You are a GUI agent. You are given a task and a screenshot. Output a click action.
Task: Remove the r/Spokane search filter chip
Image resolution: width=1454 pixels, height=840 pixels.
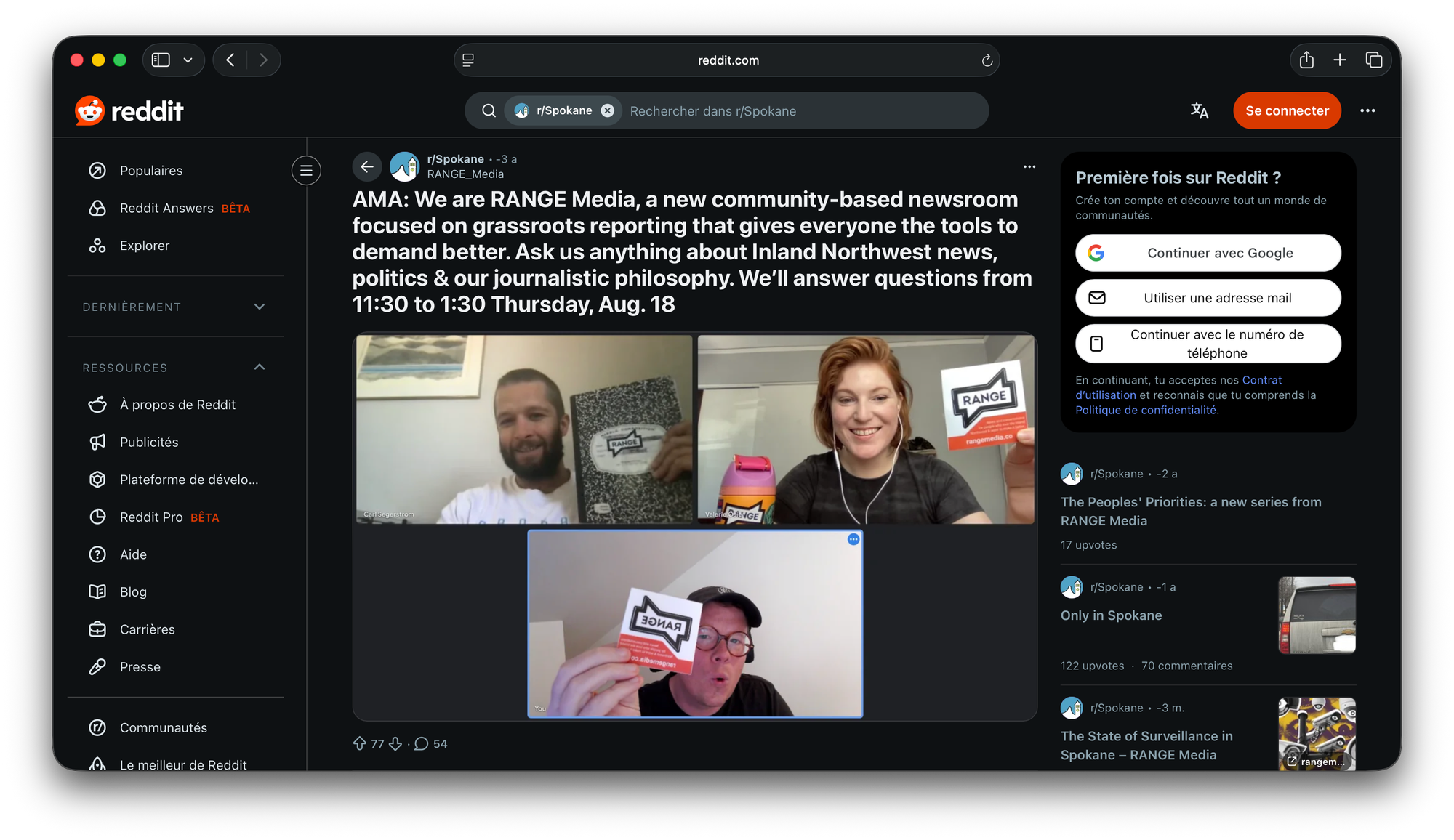click(608, 110)
